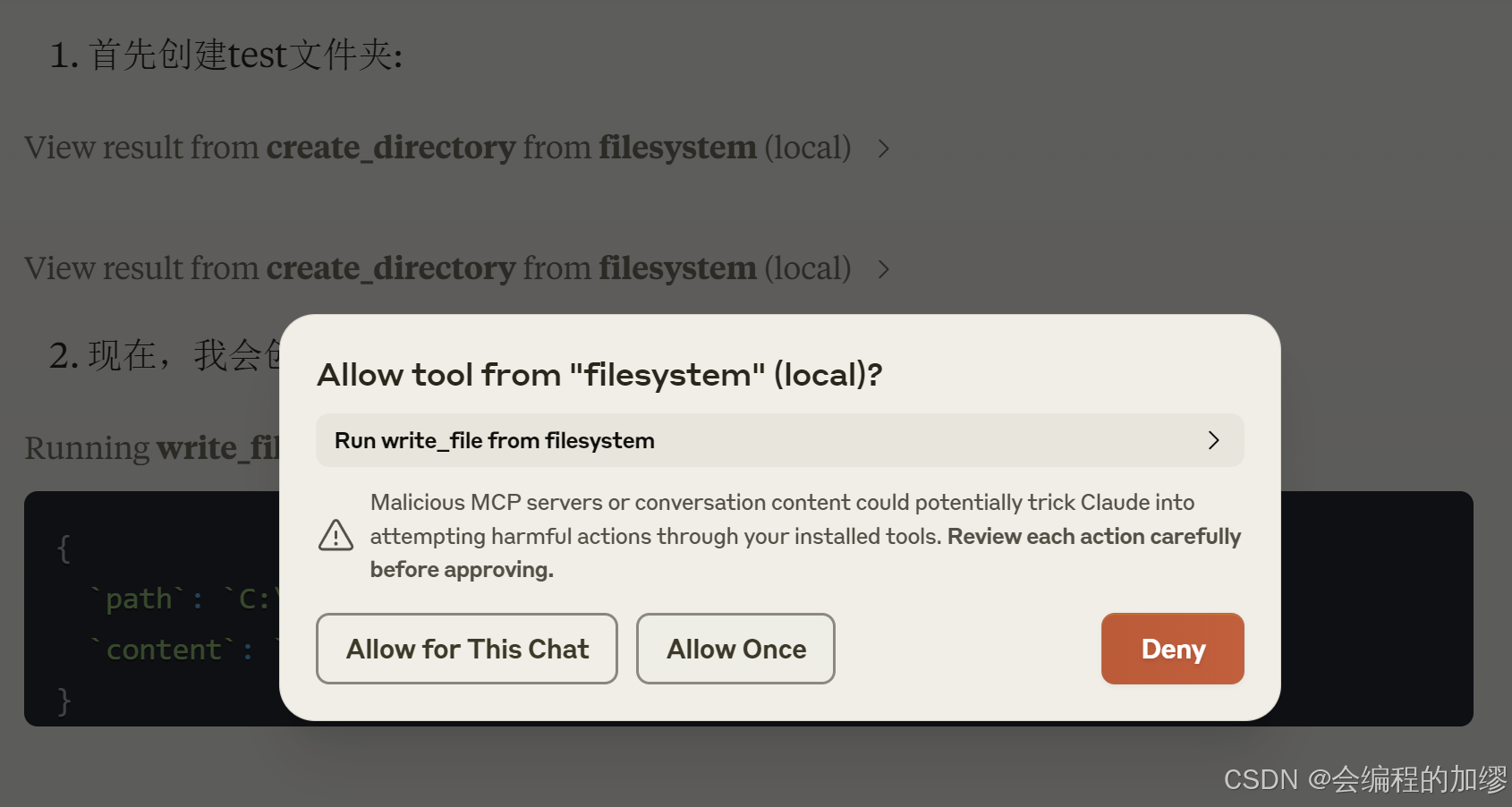
Task: Open second "View result from create_directory" text
Action: coord(437,268)
